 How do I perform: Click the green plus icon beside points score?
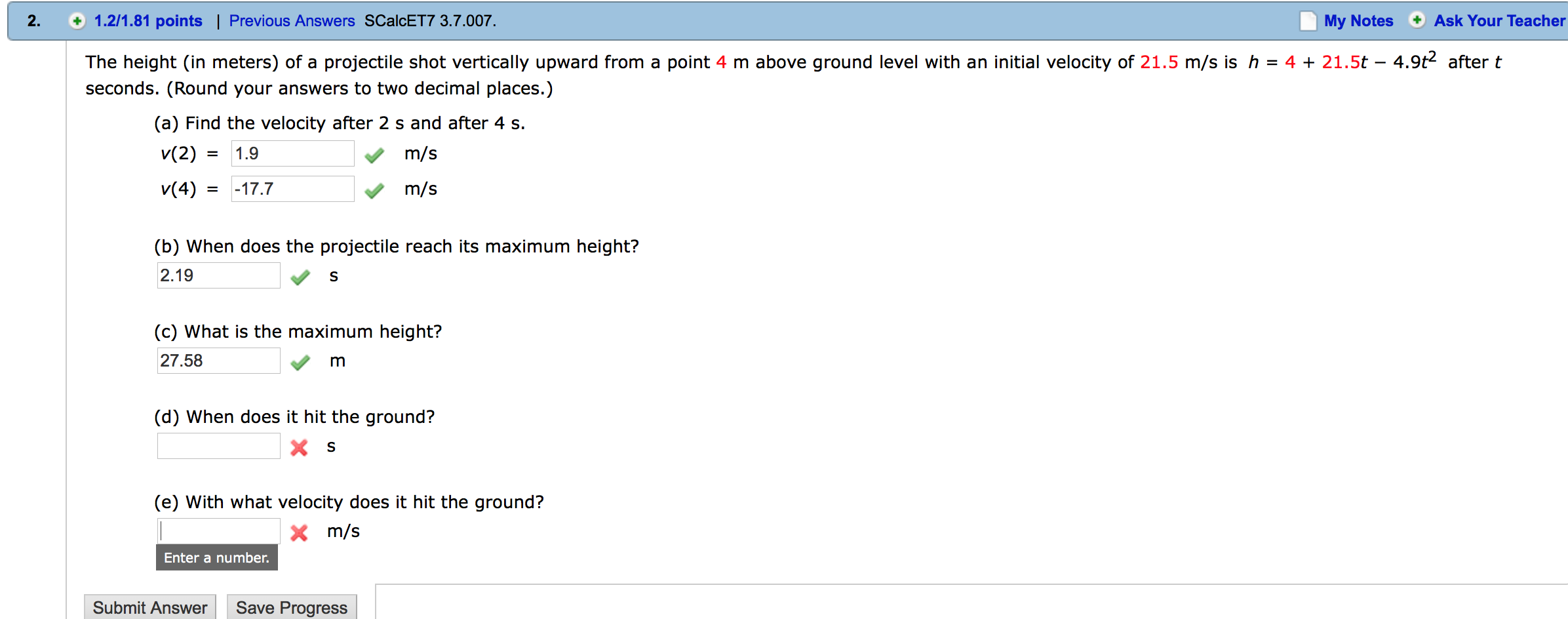pyautogui.click(x=78, y=20)
